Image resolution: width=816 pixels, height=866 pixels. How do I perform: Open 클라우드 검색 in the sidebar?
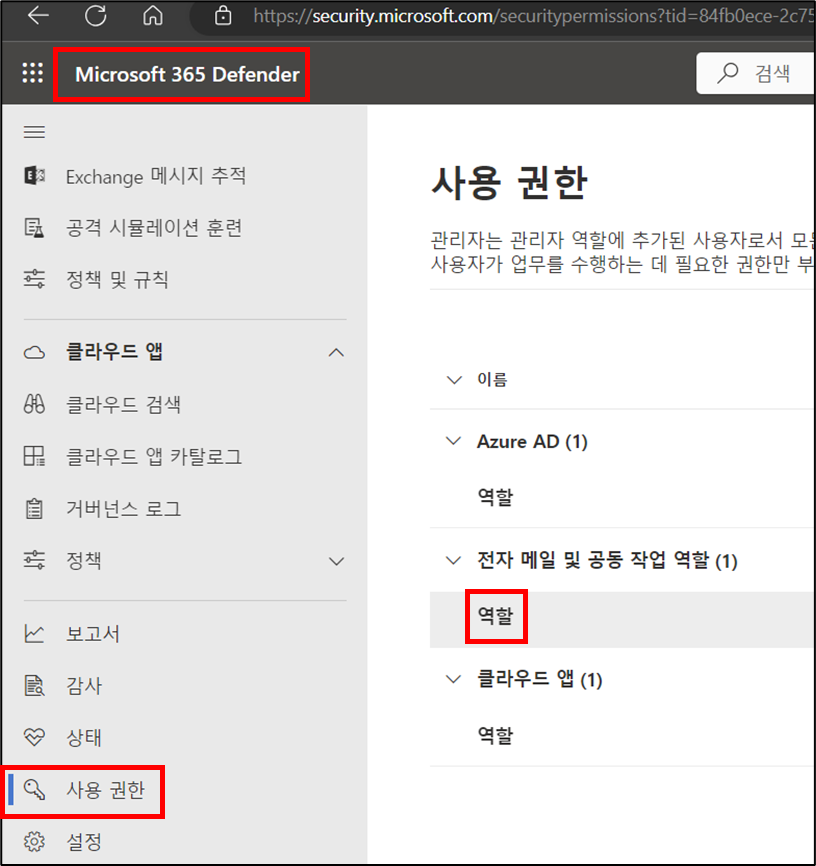[124, 404]
